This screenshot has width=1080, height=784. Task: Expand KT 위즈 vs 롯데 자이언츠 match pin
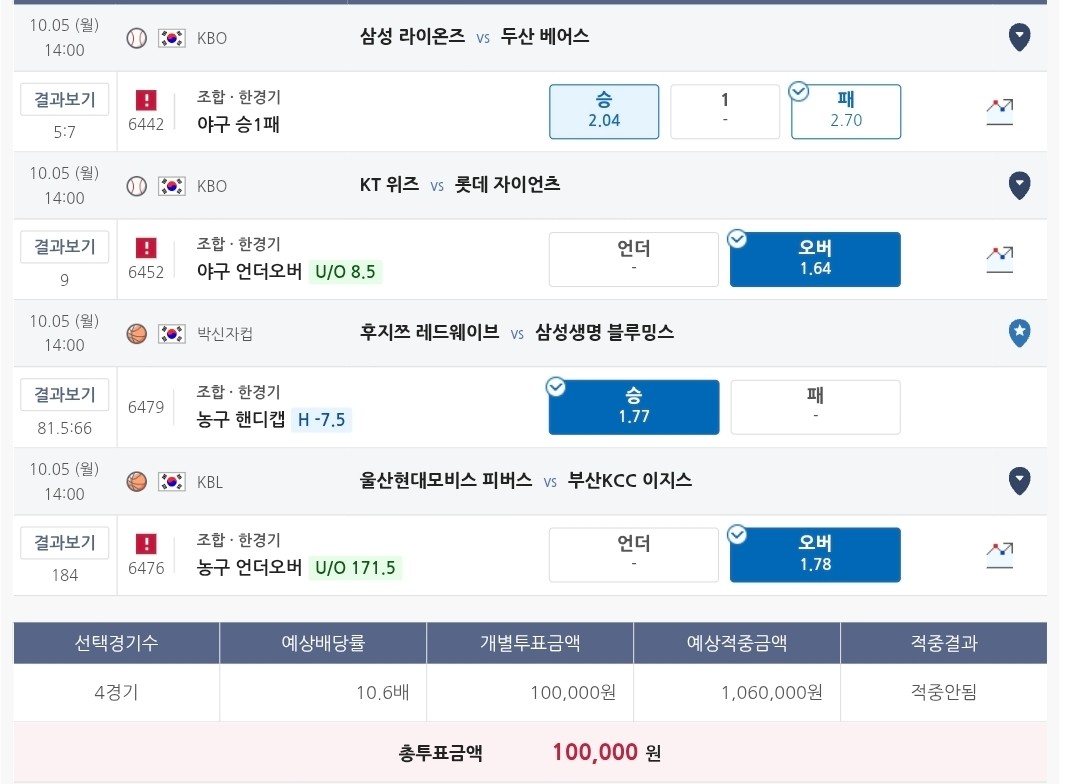click(x=1019, y=185)
